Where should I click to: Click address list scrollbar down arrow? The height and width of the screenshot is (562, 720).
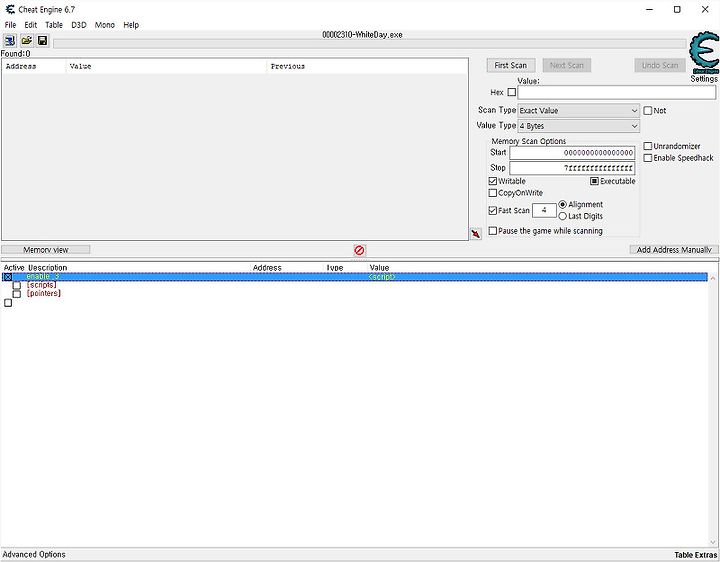713,542
